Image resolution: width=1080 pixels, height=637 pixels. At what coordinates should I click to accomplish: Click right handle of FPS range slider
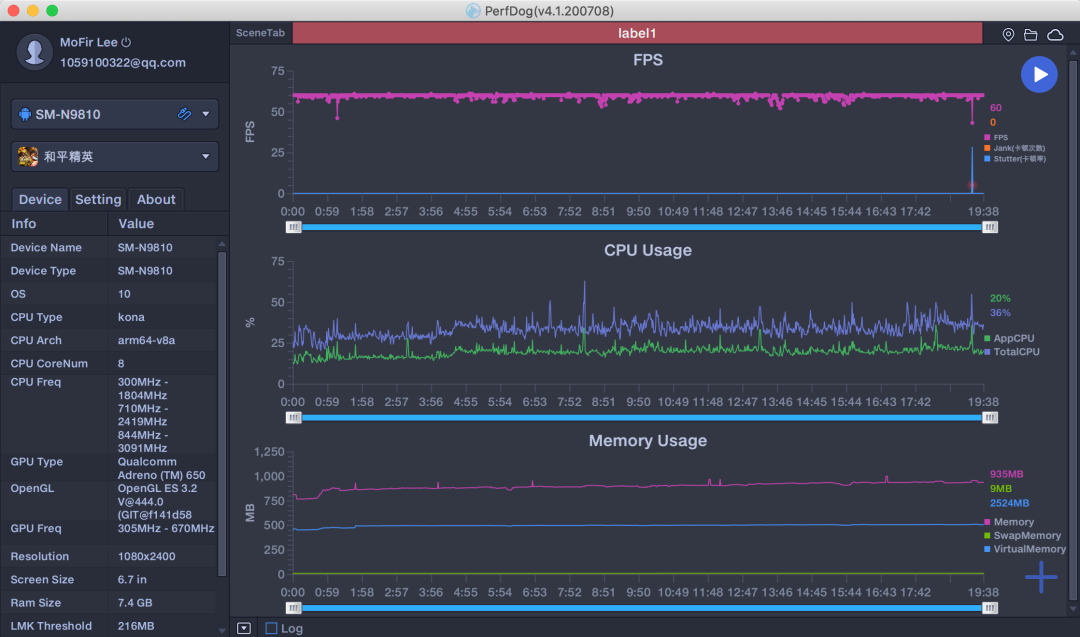pyautogui.click(x=990, y=227)
